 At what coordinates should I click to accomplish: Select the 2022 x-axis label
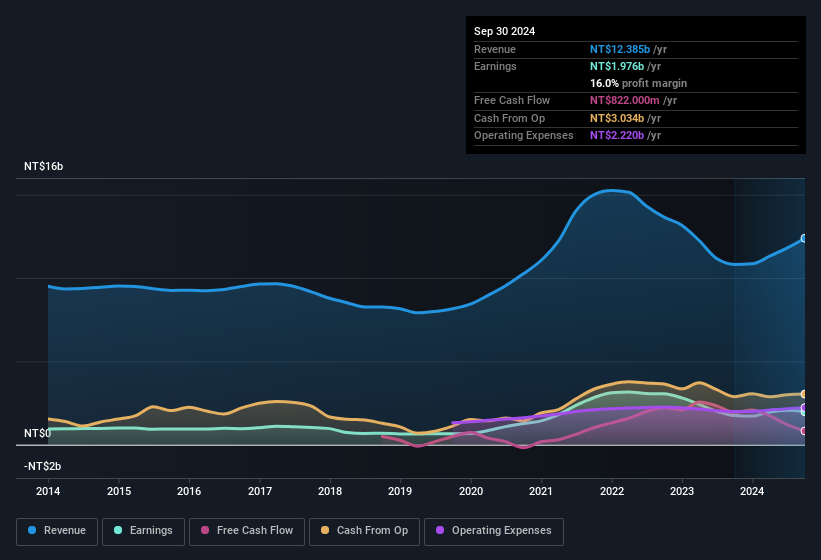612,491
